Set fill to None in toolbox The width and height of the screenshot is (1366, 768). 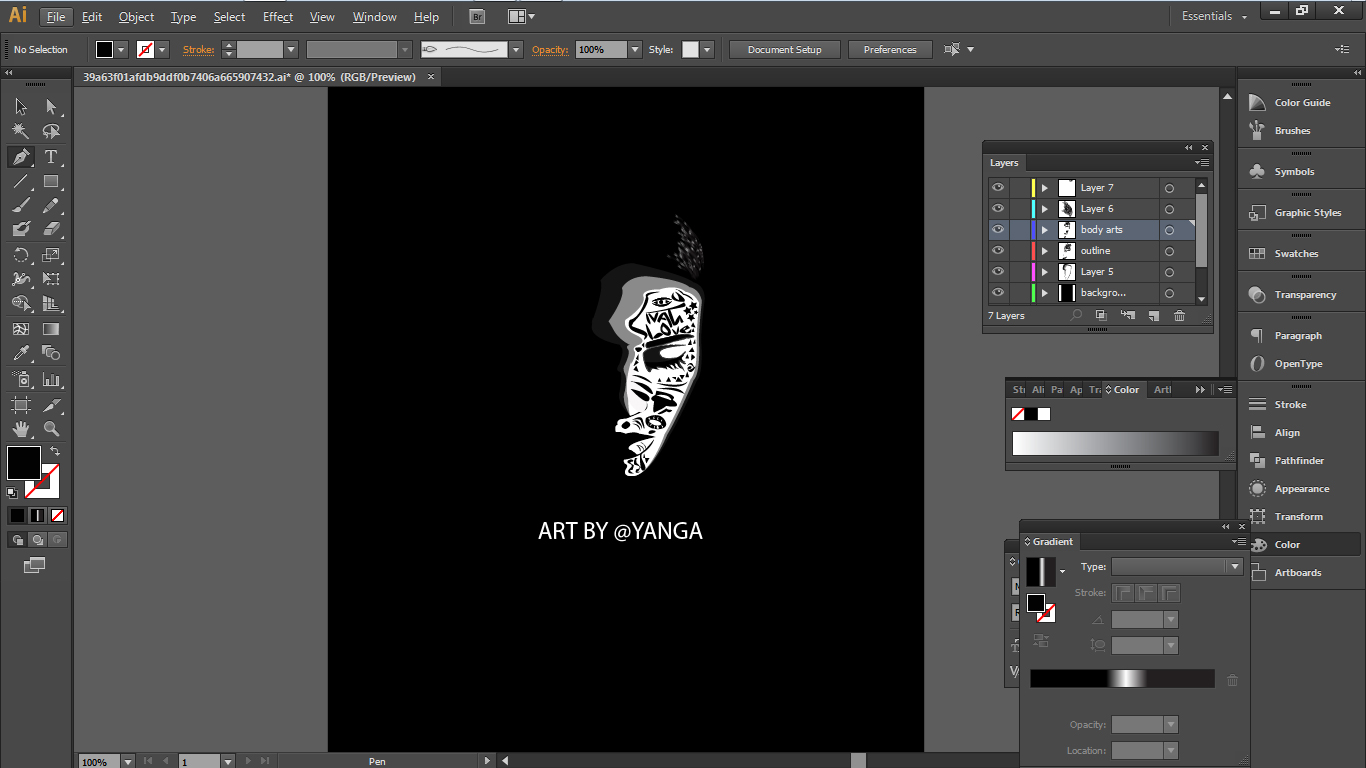[x=58, y=516]
